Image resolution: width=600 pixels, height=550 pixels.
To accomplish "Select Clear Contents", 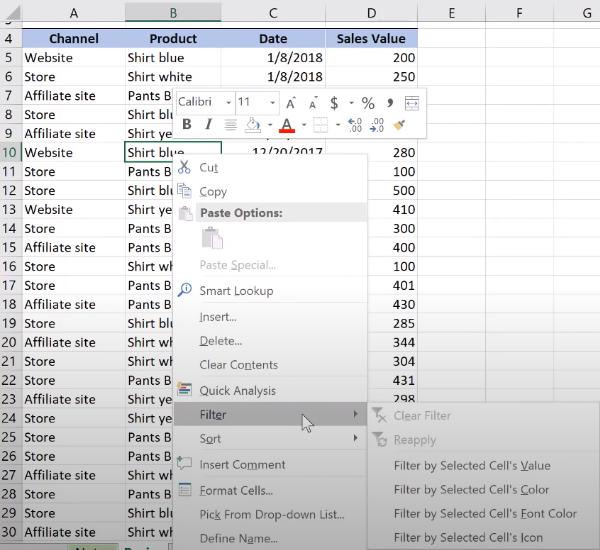I will pyautogui.click(x=271, y=365).
